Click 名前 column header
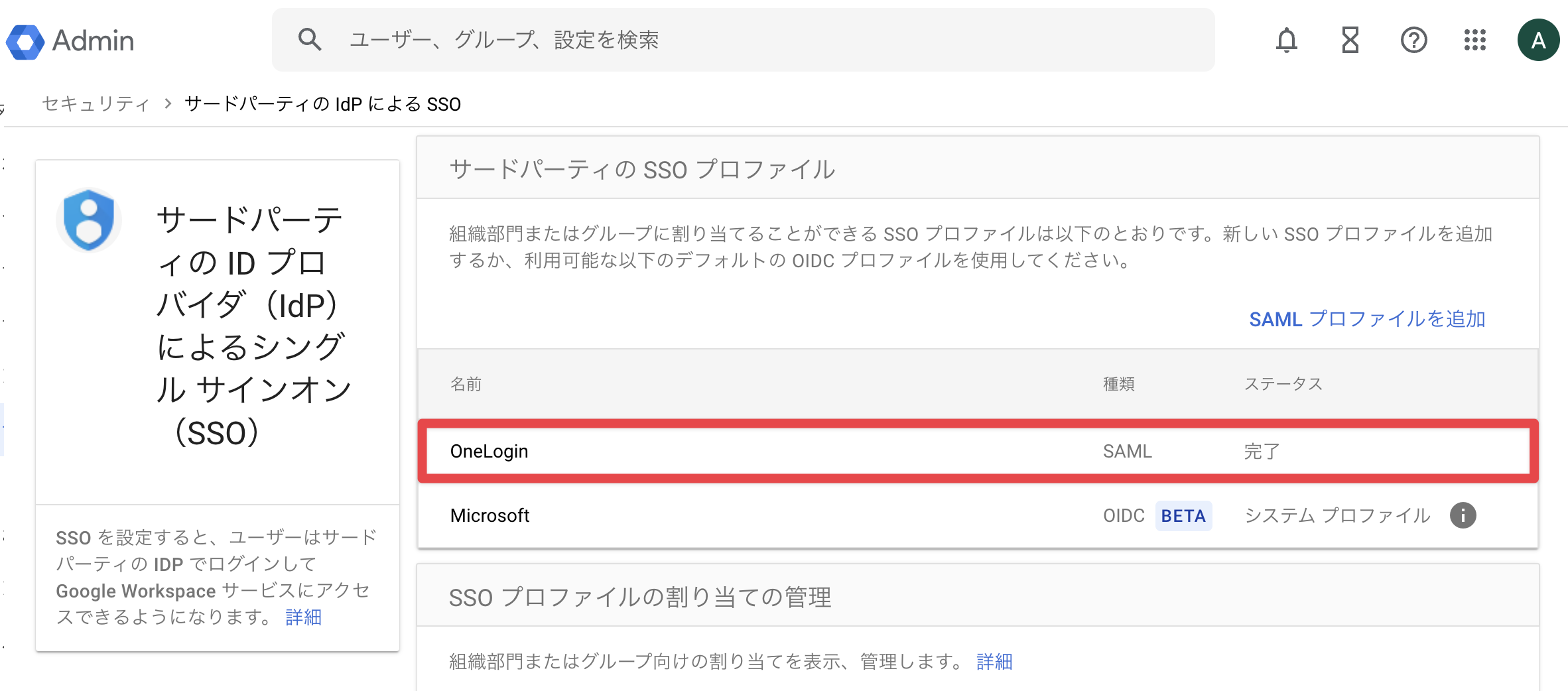Image resolution: width=1568 pixels, height=691 pixels. pyautogui.click(x=466, y=384)
